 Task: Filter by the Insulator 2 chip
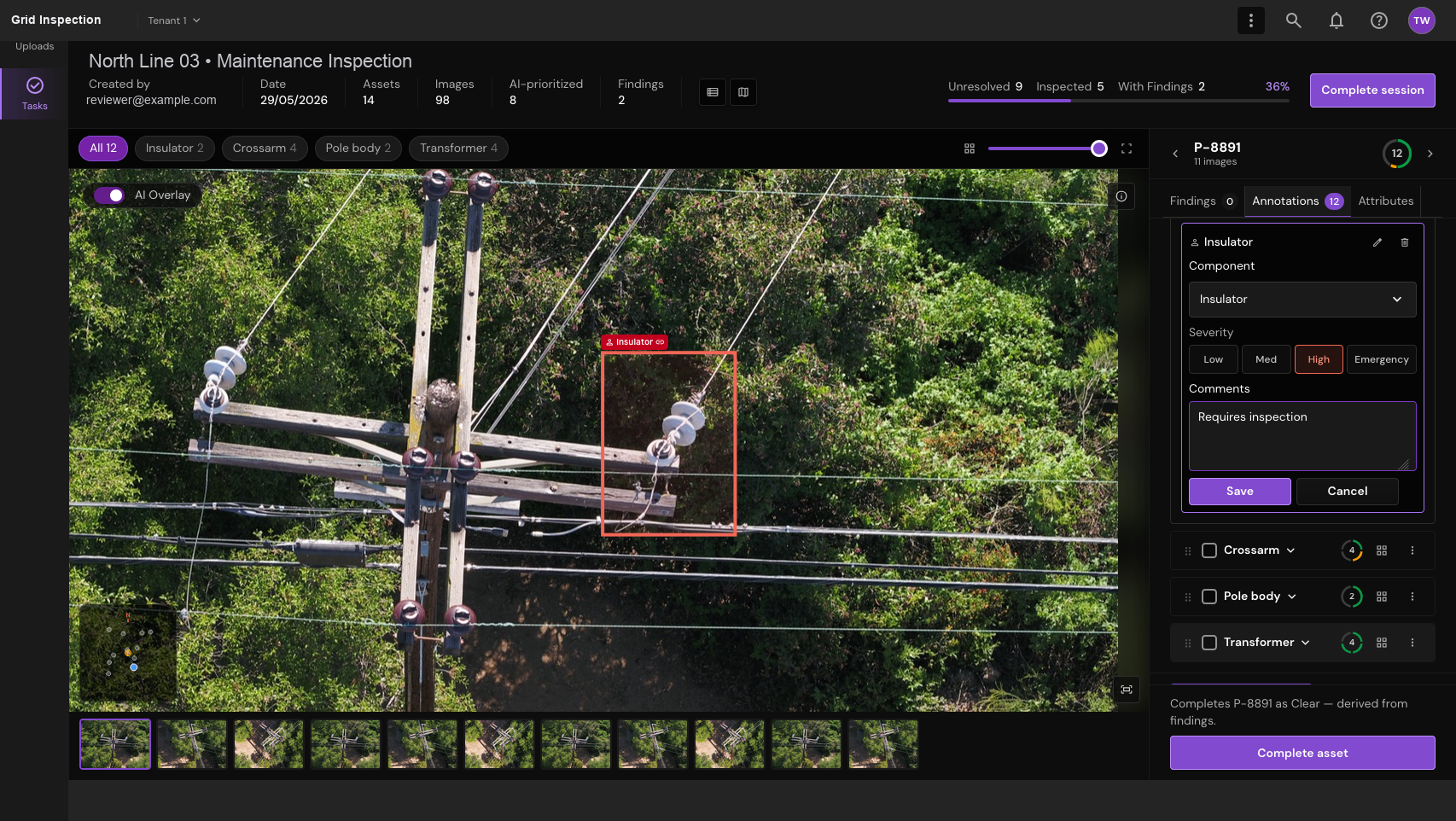[x=175, y=148]
